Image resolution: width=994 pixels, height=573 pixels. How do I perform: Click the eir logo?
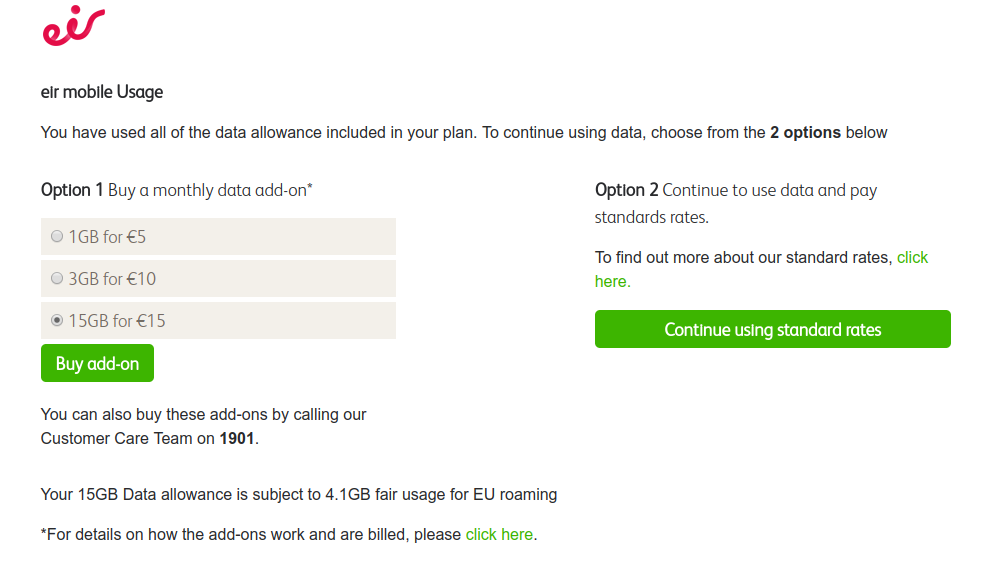pos(74,26)
